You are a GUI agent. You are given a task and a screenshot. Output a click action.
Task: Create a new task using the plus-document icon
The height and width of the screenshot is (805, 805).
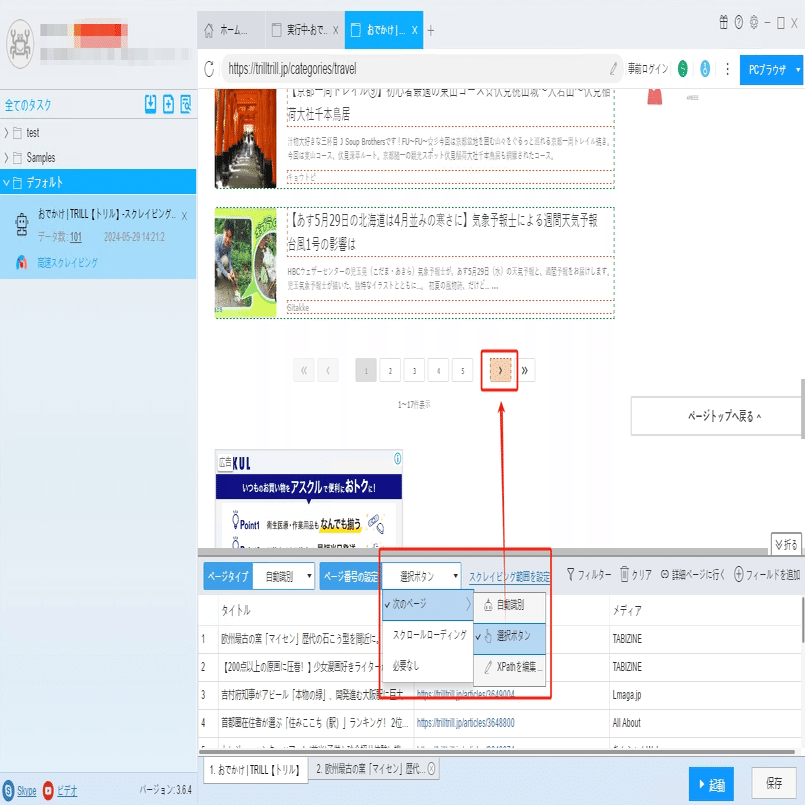pyautogui.click(x=167, y=105)
